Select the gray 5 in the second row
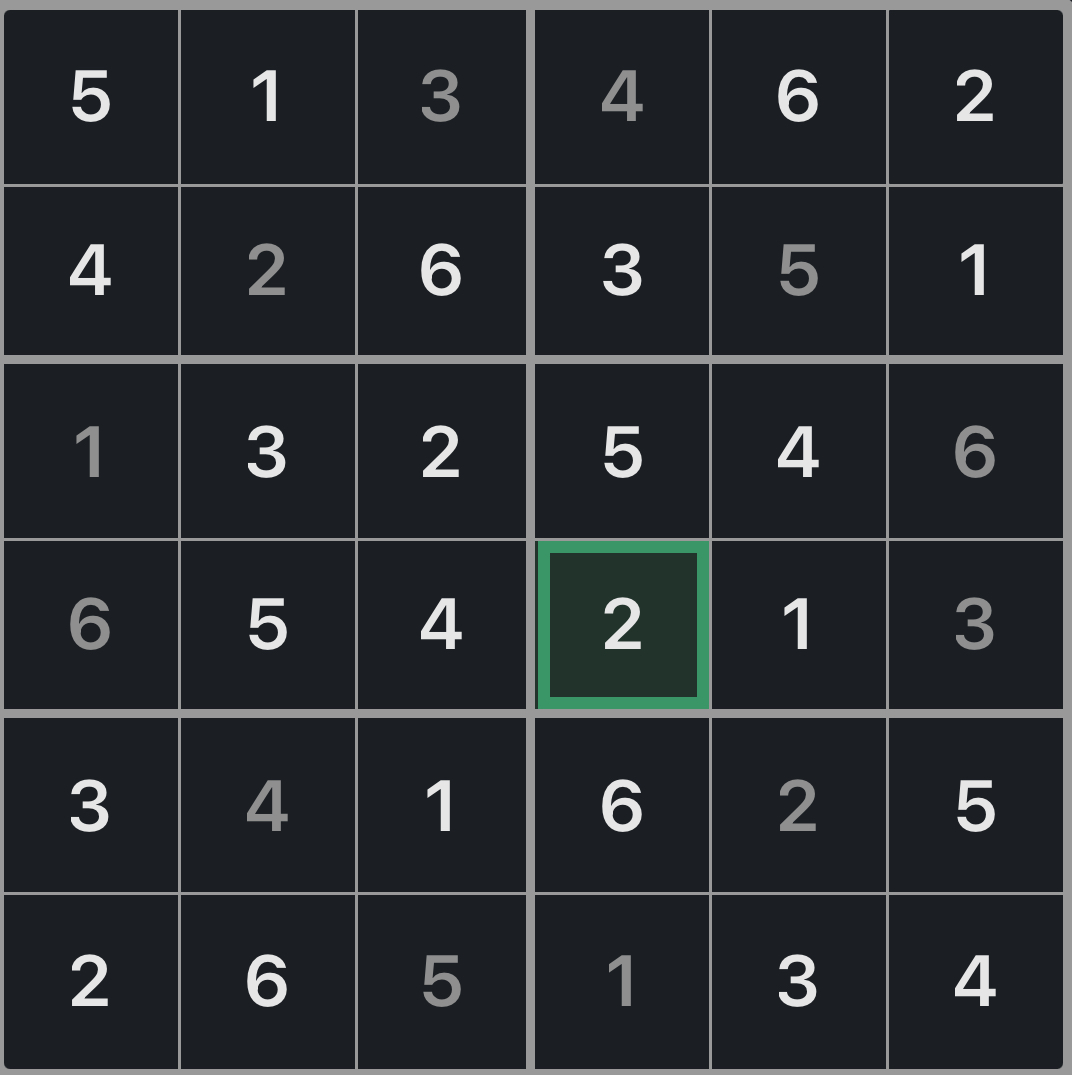 click(x=798, y=272)
